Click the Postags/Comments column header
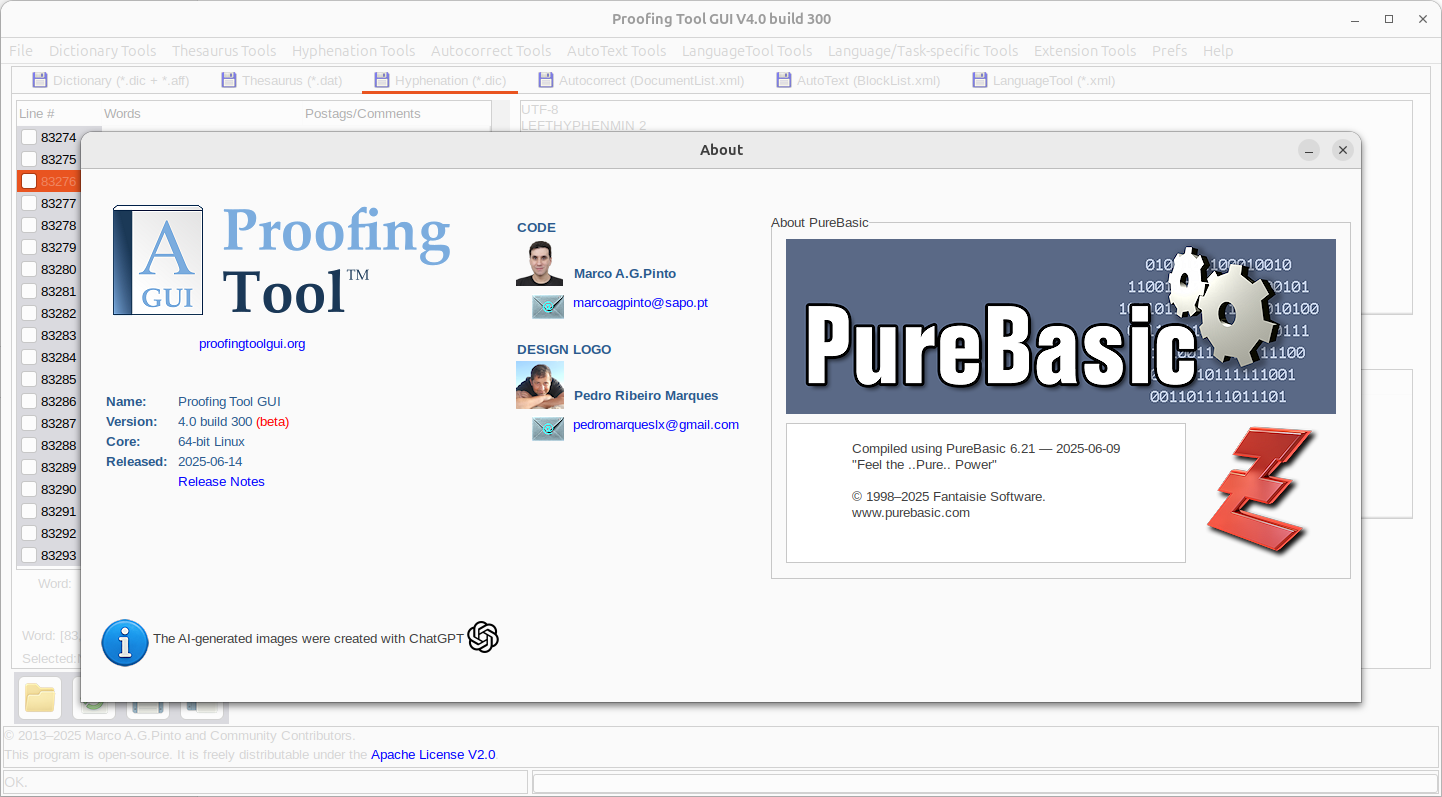This screenshot has width=1442, height=797. pos(363,114)
